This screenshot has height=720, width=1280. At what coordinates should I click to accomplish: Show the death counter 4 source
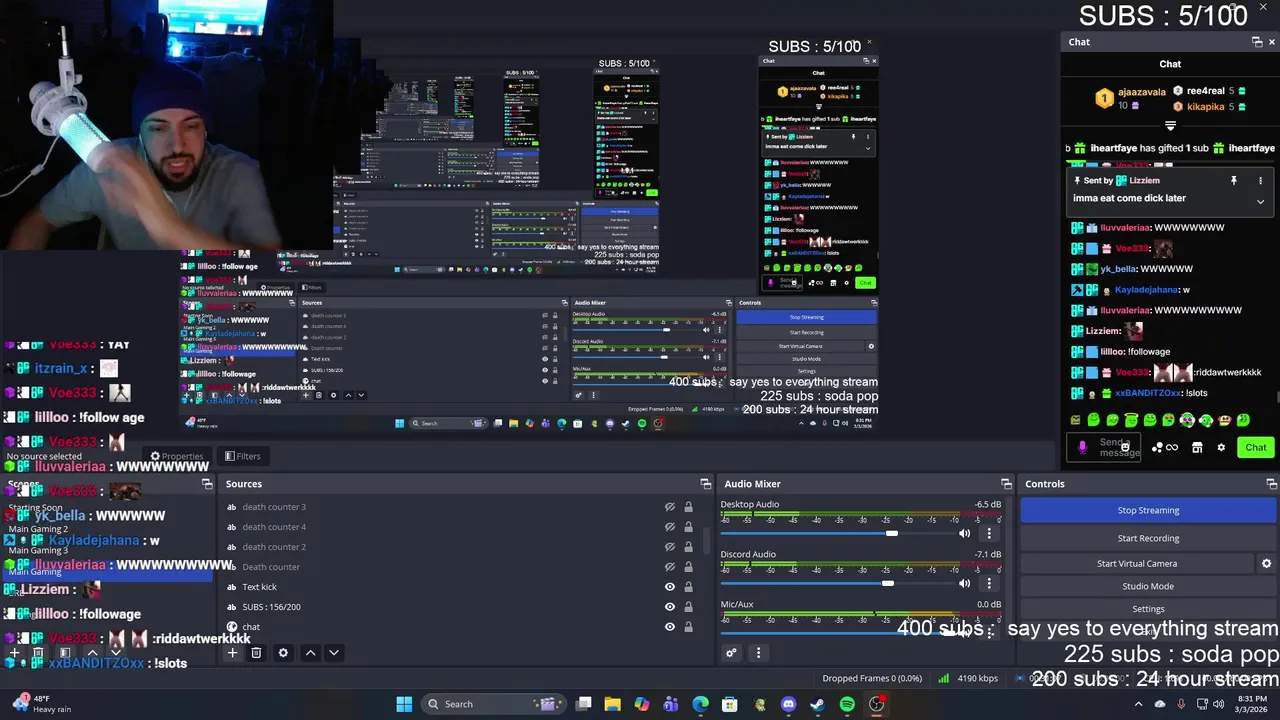670,527
